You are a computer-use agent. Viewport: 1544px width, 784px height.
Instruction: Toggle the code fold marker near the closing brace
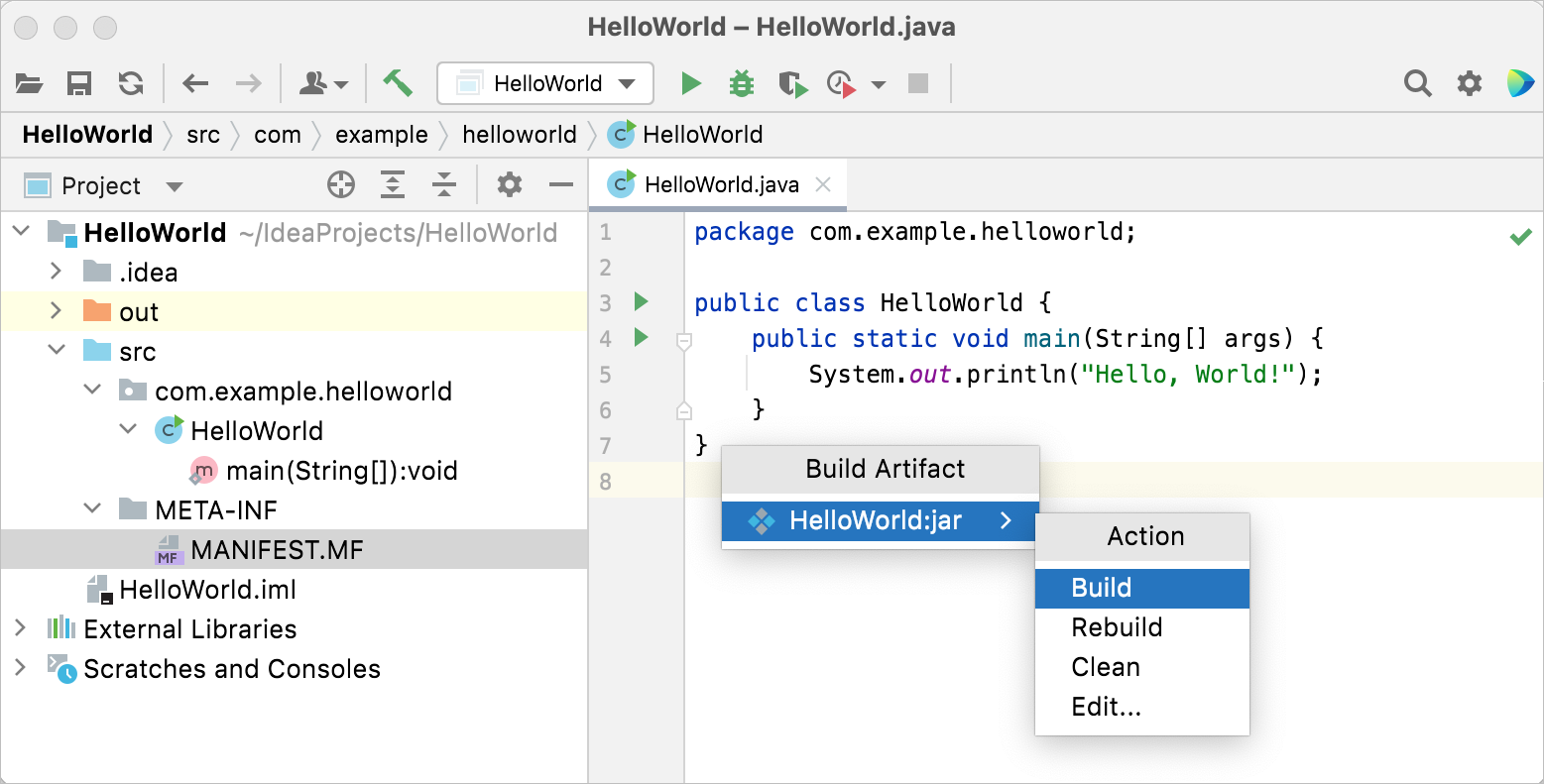682,409
